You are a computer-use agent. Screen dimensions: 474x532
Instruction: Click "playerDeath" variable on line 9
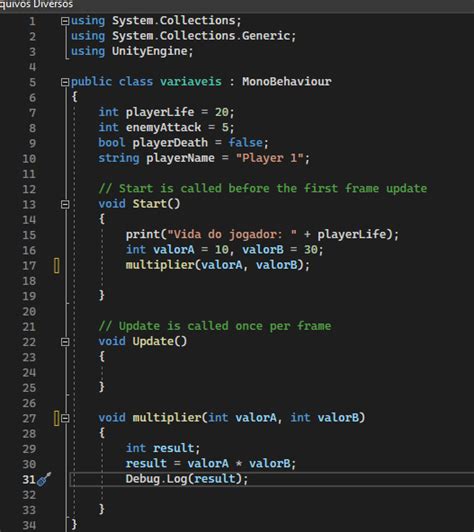[x=170, y=143]
